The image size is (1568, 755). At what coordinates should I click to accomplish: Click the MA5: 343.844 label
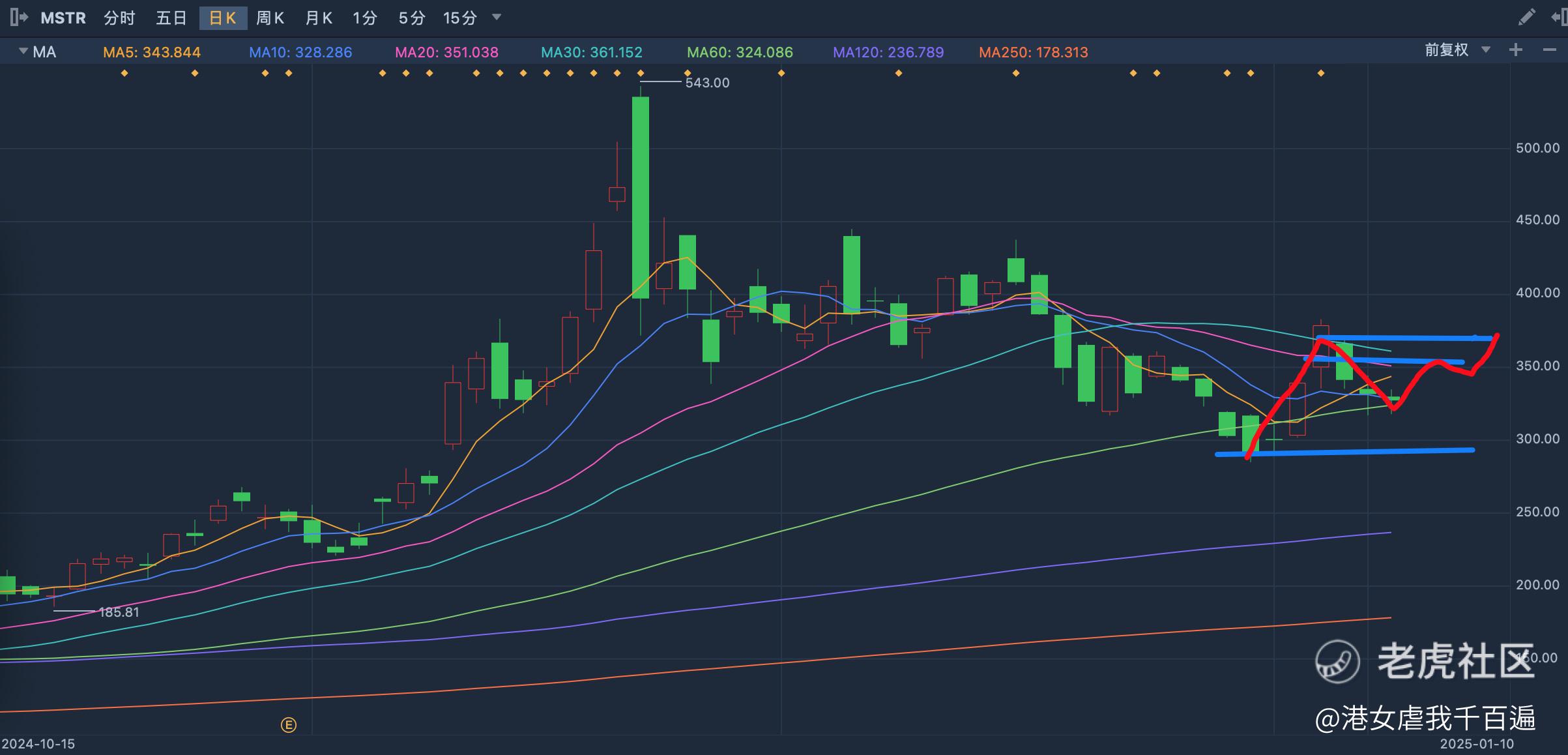pos(152,52)
